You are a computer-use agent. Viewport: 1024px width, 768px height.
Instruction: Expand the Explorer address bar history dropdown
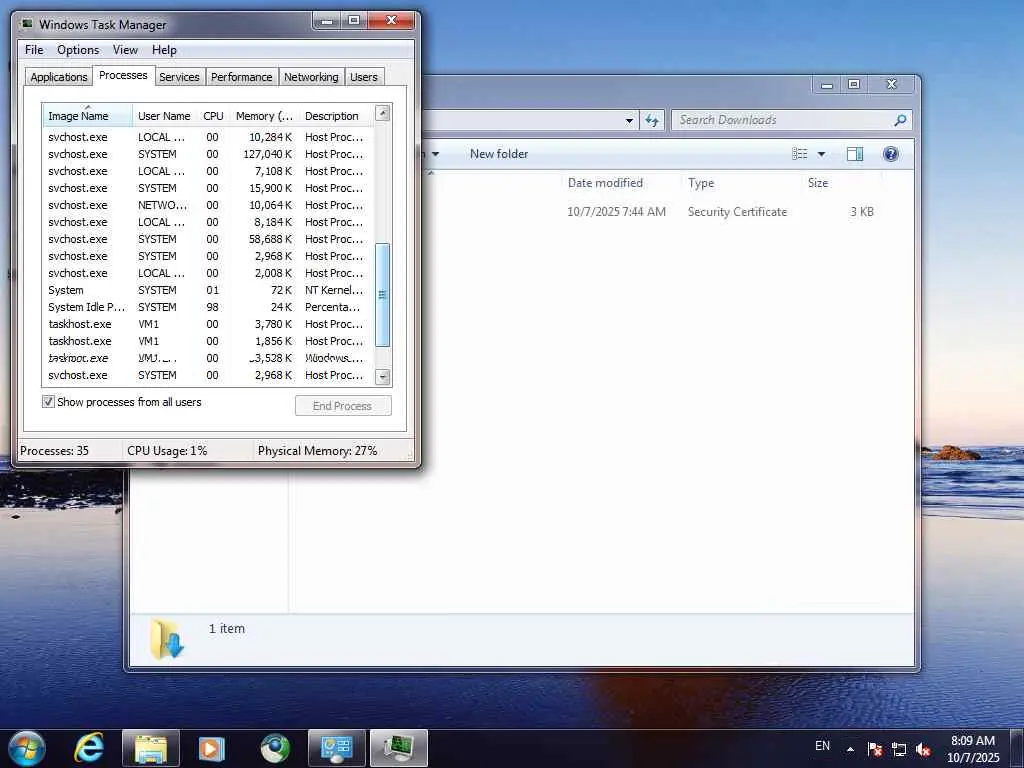(x=629, y=120)
